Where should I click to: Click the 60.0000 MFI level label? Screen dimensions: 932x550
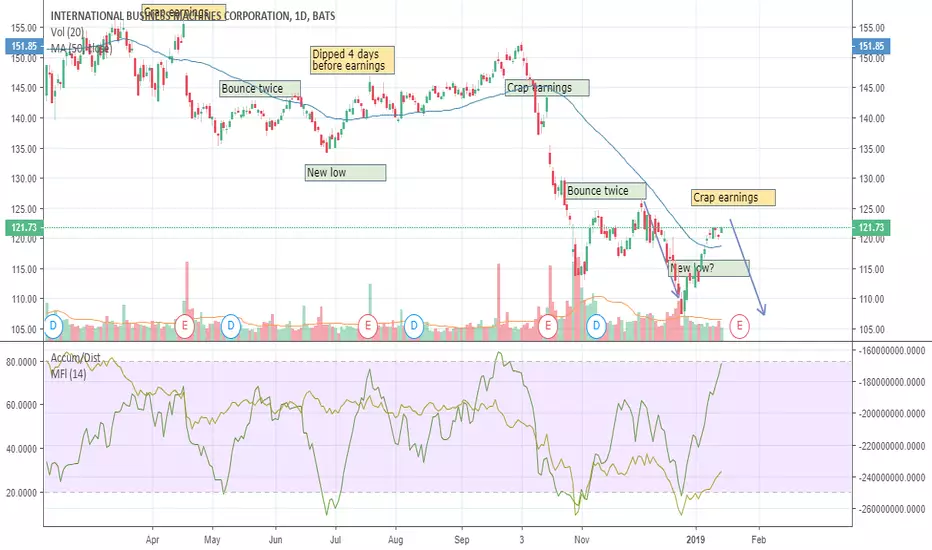coord(21,405)
